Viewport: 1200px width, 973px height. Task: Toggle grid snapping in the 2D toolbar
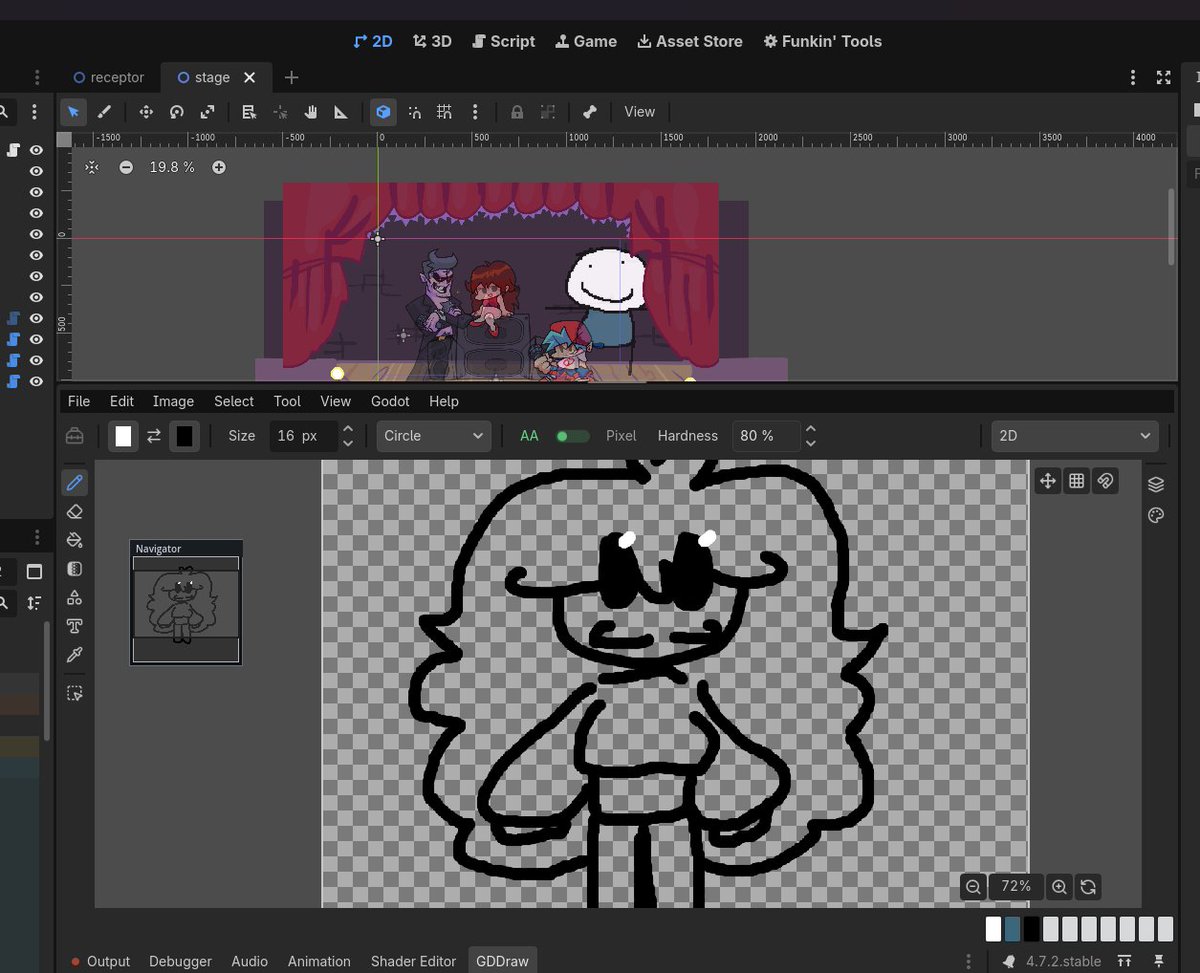pyautogui.click(x=444, y=112)
